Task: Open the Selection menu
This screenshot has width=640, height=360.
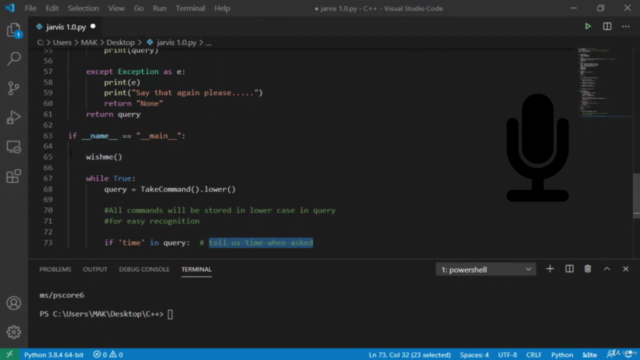Action: click(x=83, y=8)
